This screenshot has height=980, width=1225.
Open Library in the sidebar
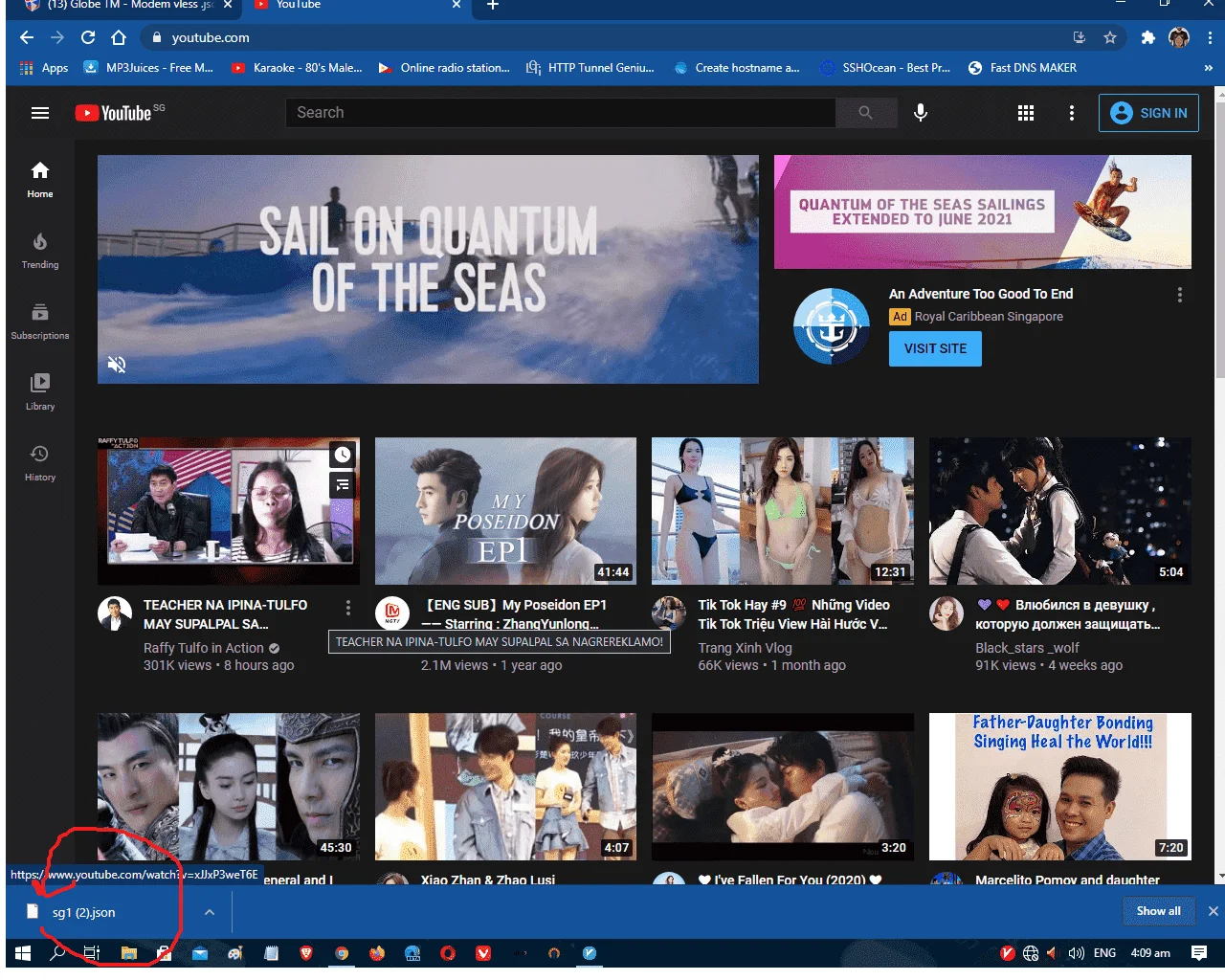pos(40,391)
